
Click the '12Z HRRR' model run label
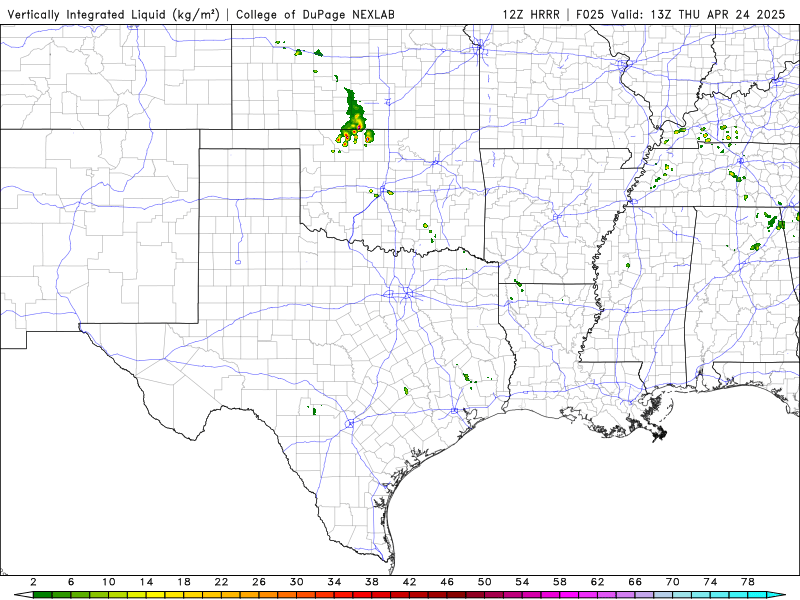[x=531, y=14]
